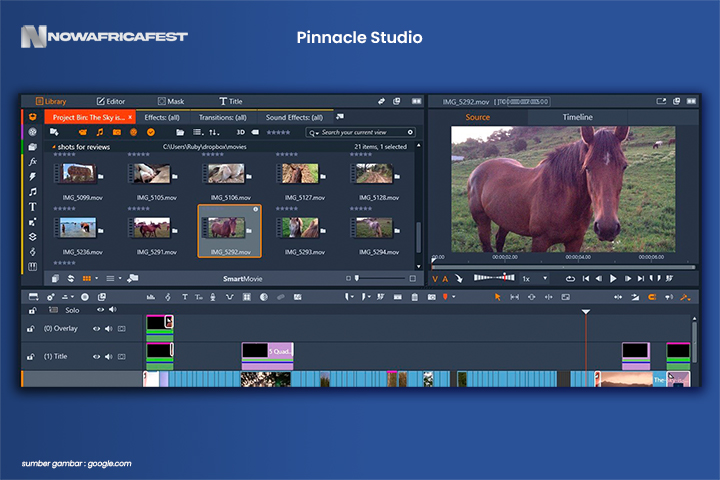Toggle the lock on (0) Overlay track
This screenshot has width=720, height=480.
tap(30, 329)
